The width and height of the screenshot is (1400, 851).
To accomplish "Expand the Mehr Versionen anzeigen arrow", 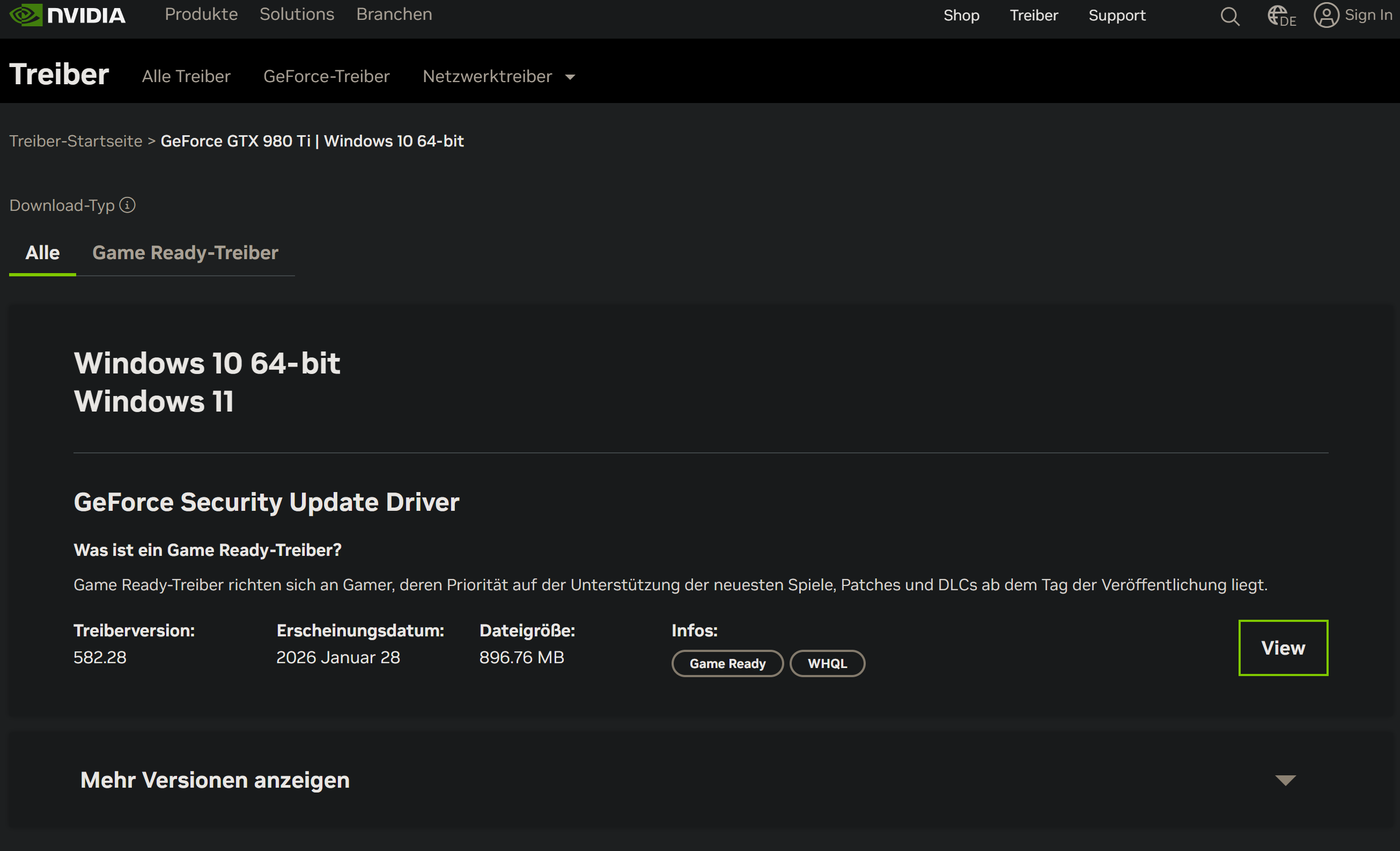I will click(x=1285, y=780).
